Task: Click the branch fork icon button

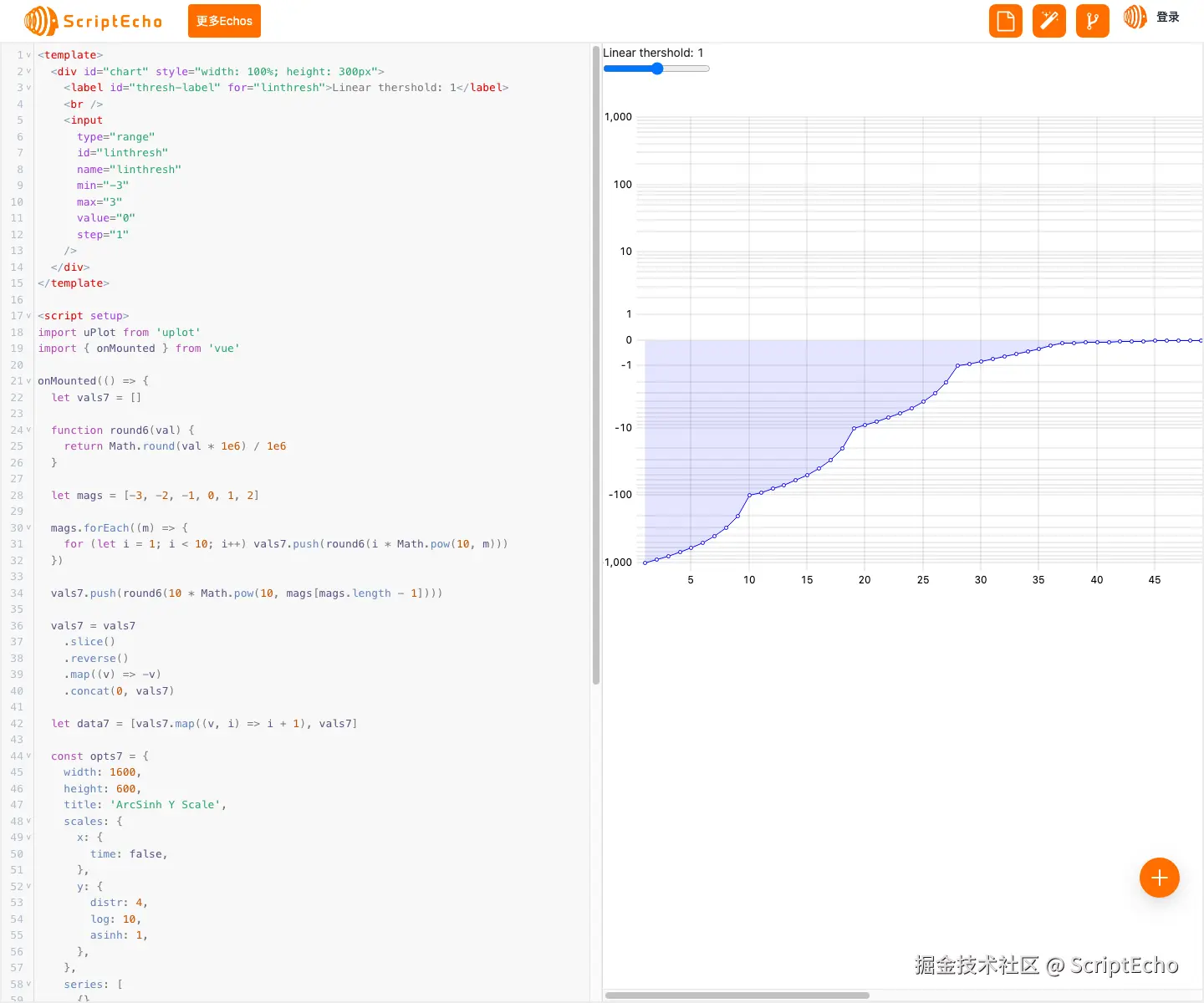Action: tap(1093, 21)
